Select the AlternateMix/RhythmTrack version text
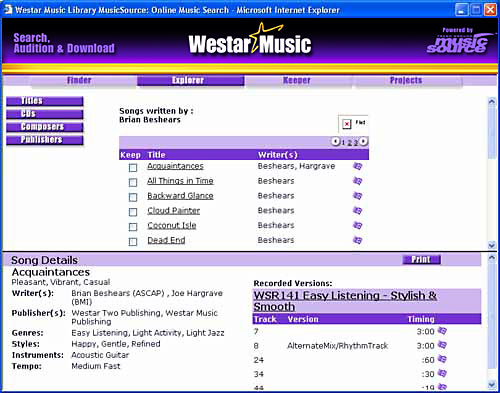500x393 pixels. (337, 346)
